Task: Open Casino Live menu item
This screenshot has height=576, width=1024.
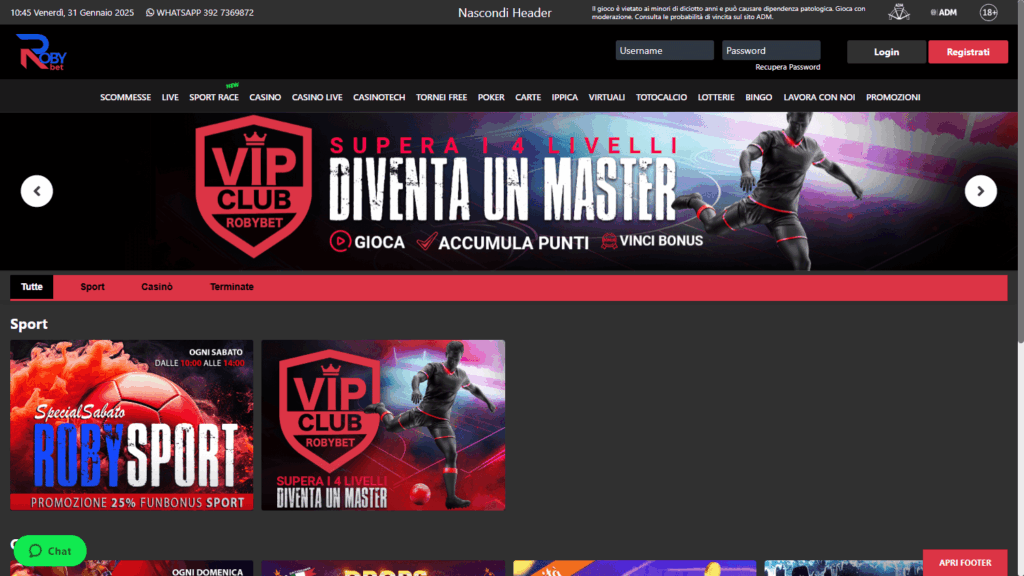Action: (317, 97)
